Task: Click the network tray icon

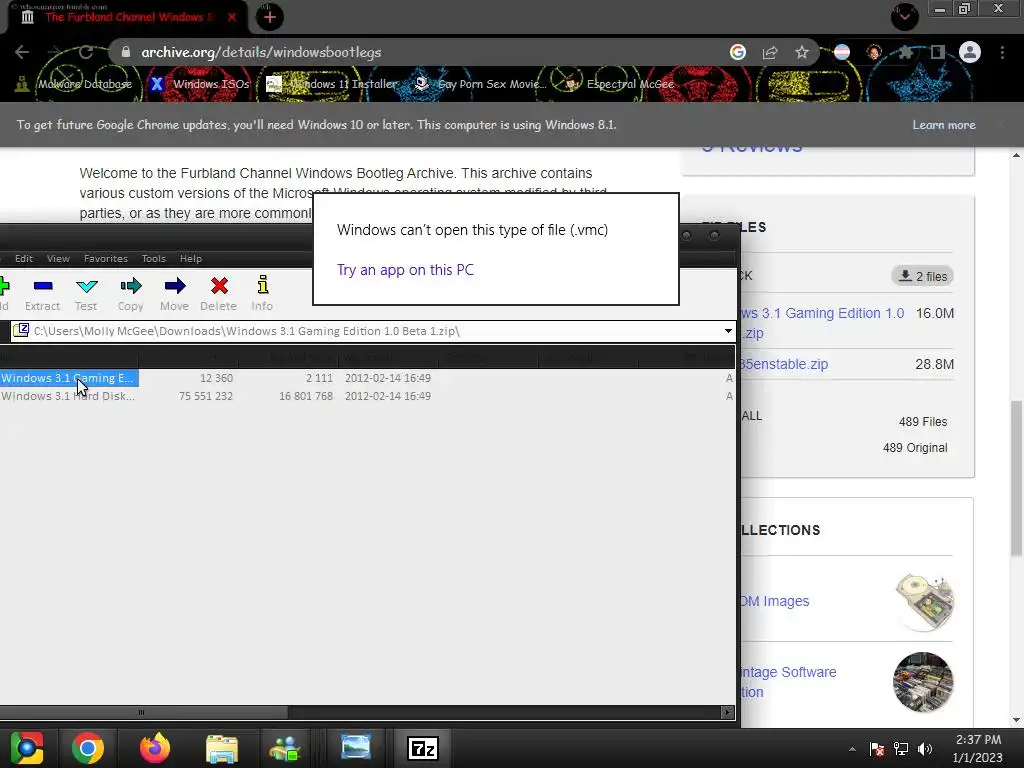Action: coord(901,749)
